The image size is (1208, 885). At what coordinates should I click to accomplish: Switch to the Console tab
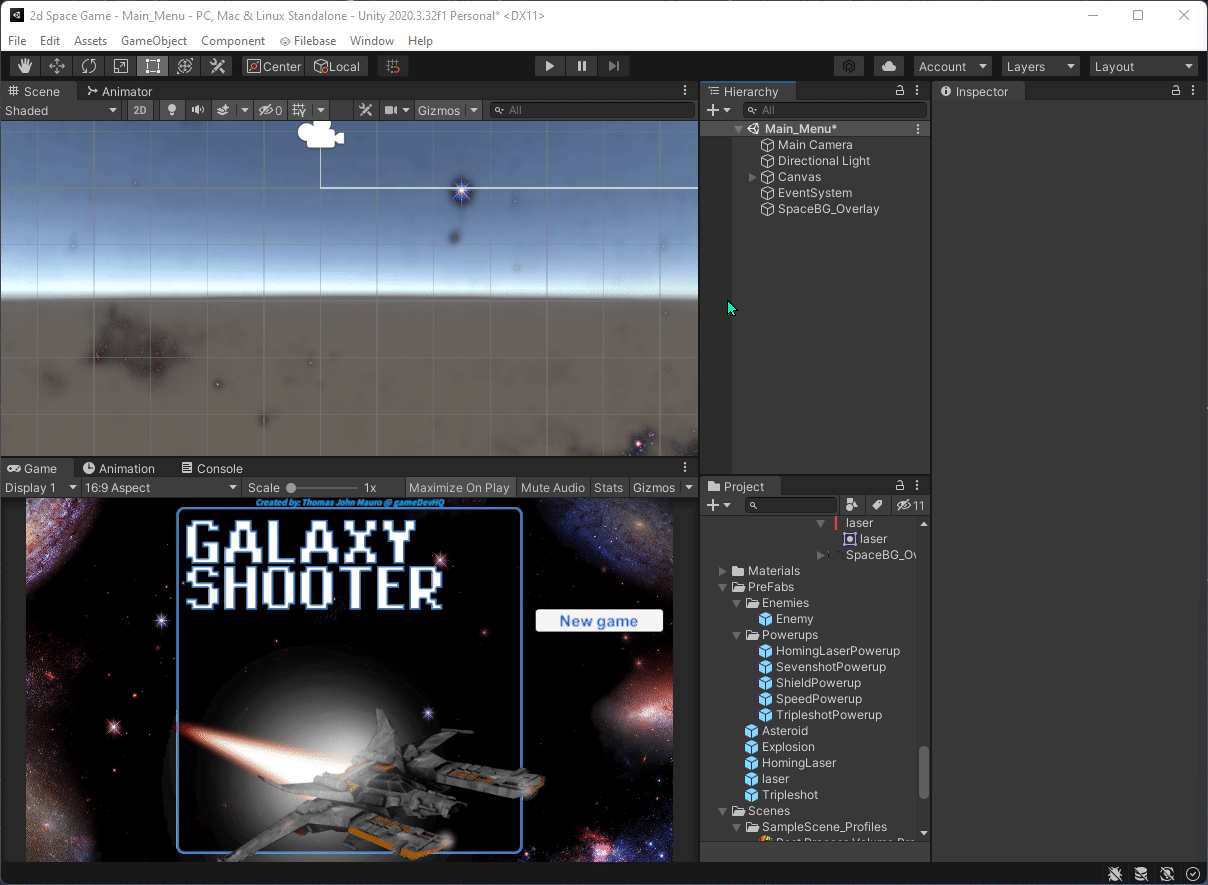pyautogui.click(x=211, y=467)
